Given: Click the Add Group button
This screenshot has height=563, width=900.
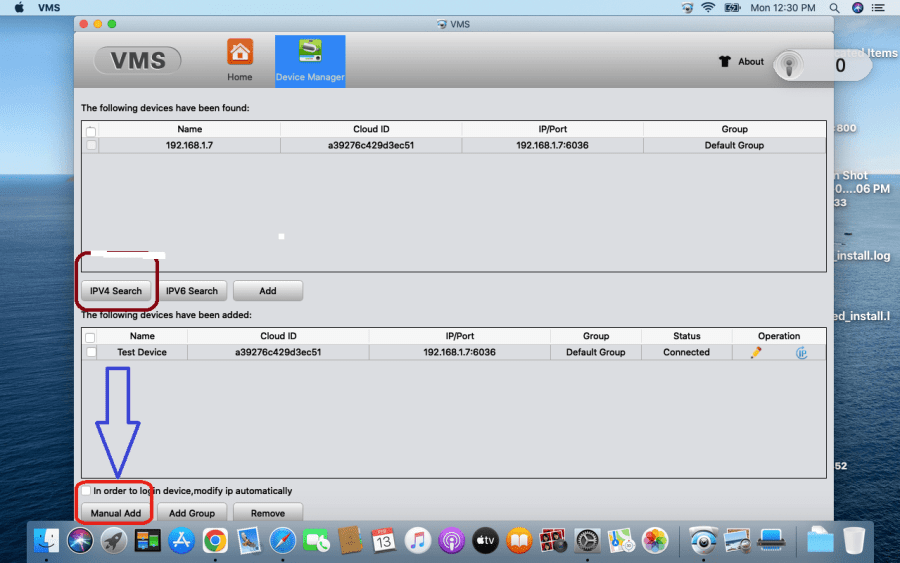Looking at the screenshot, I should (x=191, y=513).
